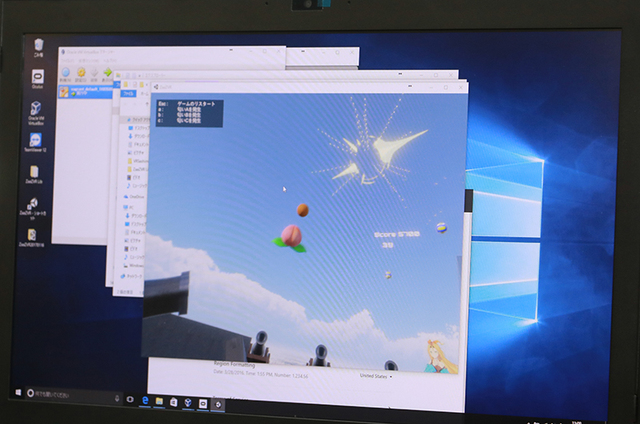Open the ZeeZVR Lib desktop folder
This screenshot has width=640, height=424.
pyautogui.click(x=34, y=174)
